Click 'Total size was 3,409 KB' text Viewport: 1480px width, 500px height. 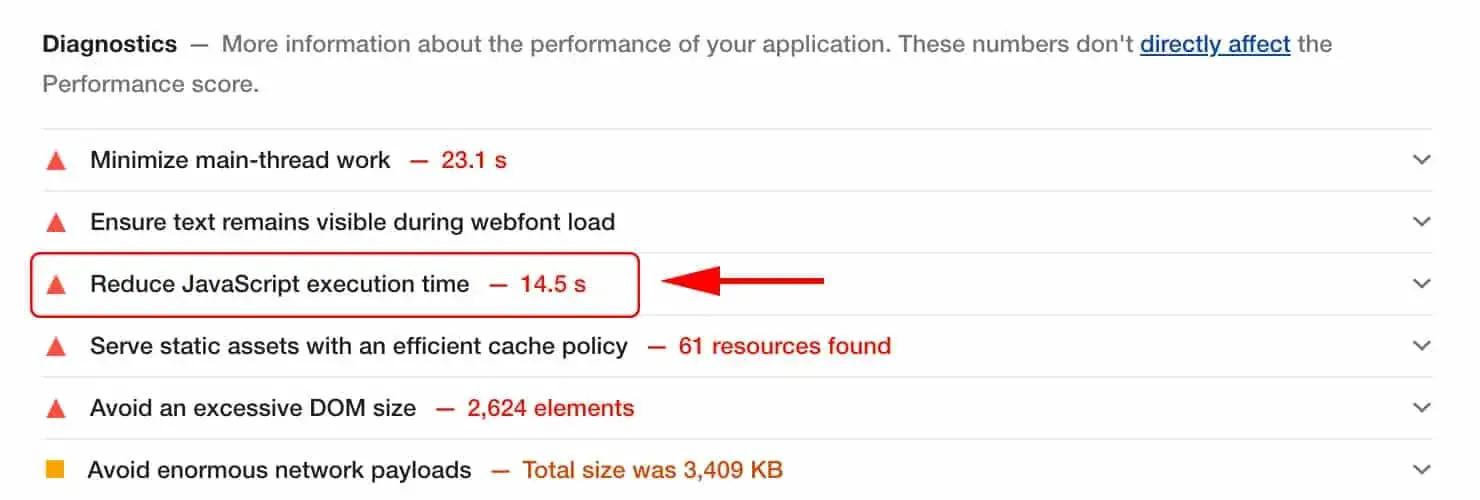(x=652, y=469)
